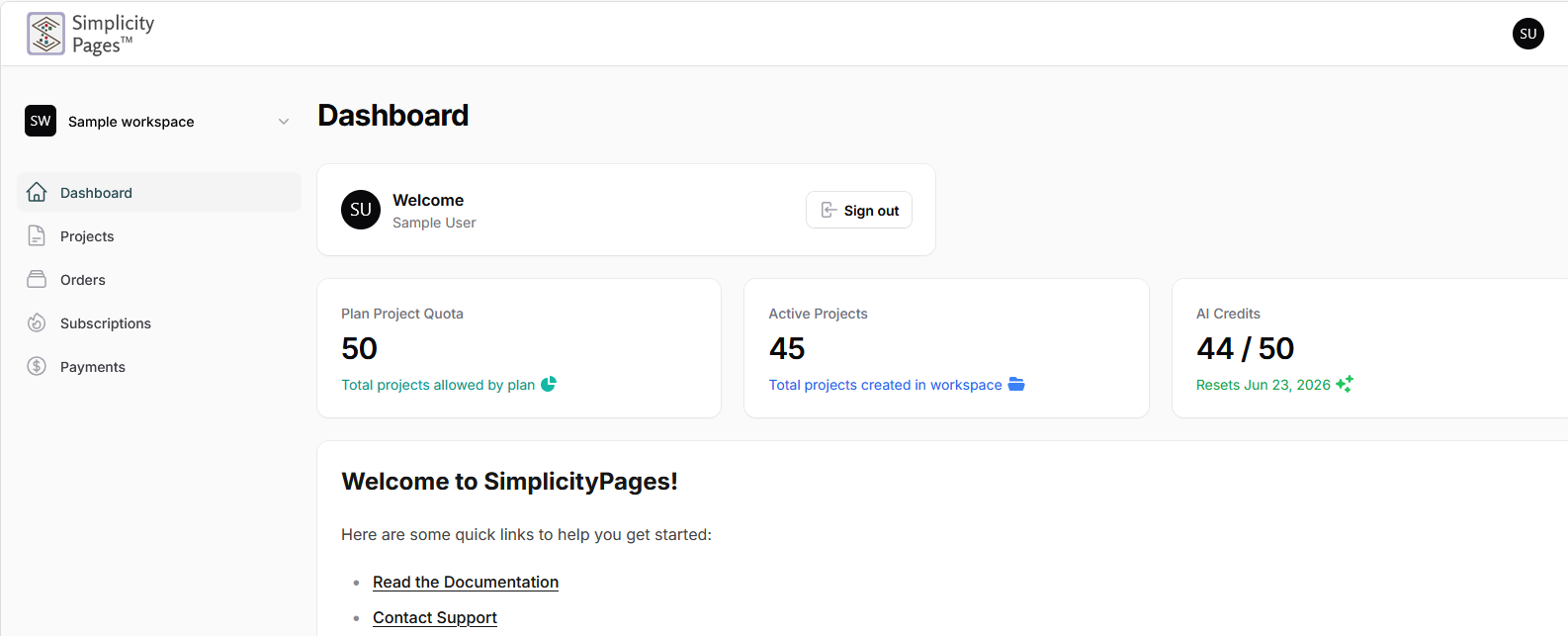Image resolution: width=1568 pixels, height=636 pixels.
Task: Expand the Sample workspace dropdown chevron
Action: [x=284, y=122]
